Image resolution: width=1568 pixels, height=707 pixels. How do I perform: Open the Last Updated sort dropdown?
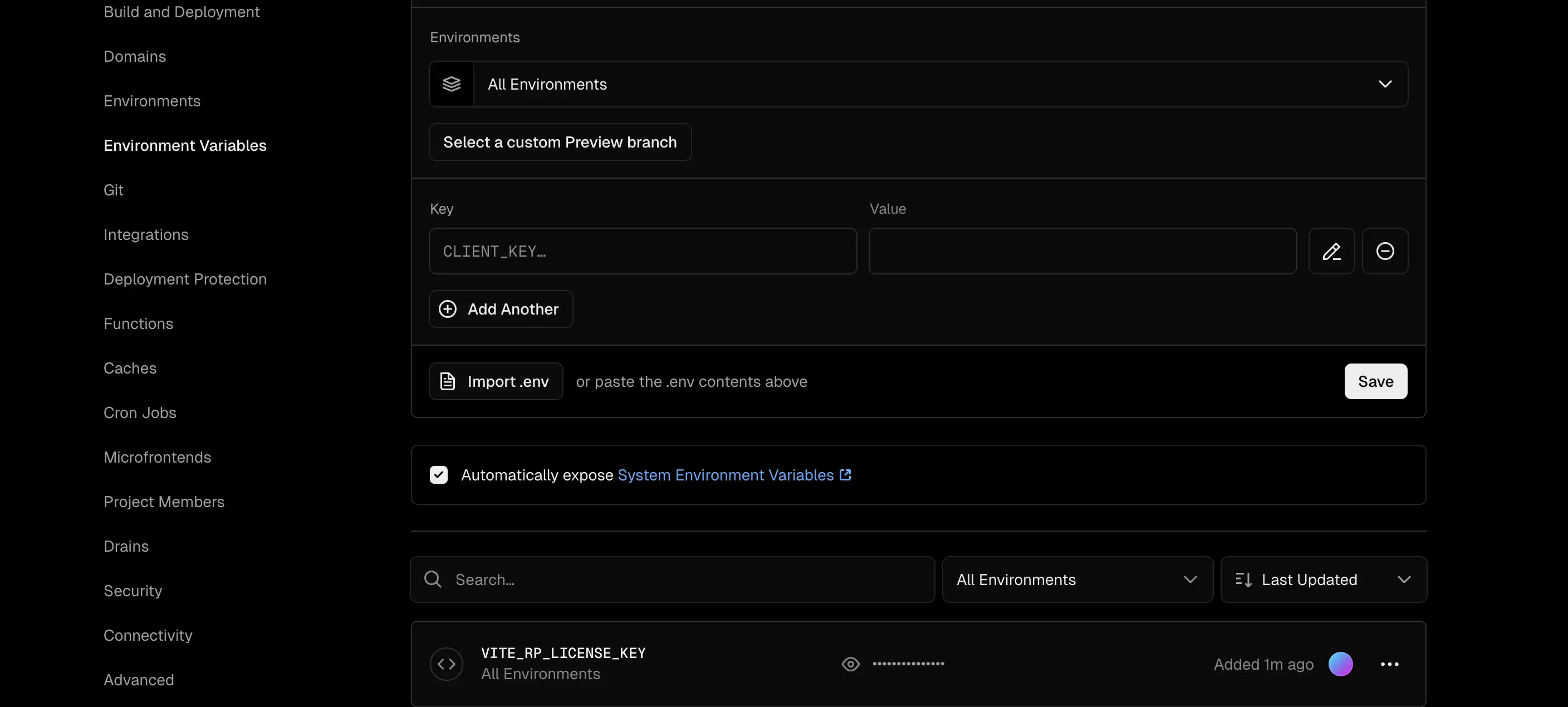1322,579
